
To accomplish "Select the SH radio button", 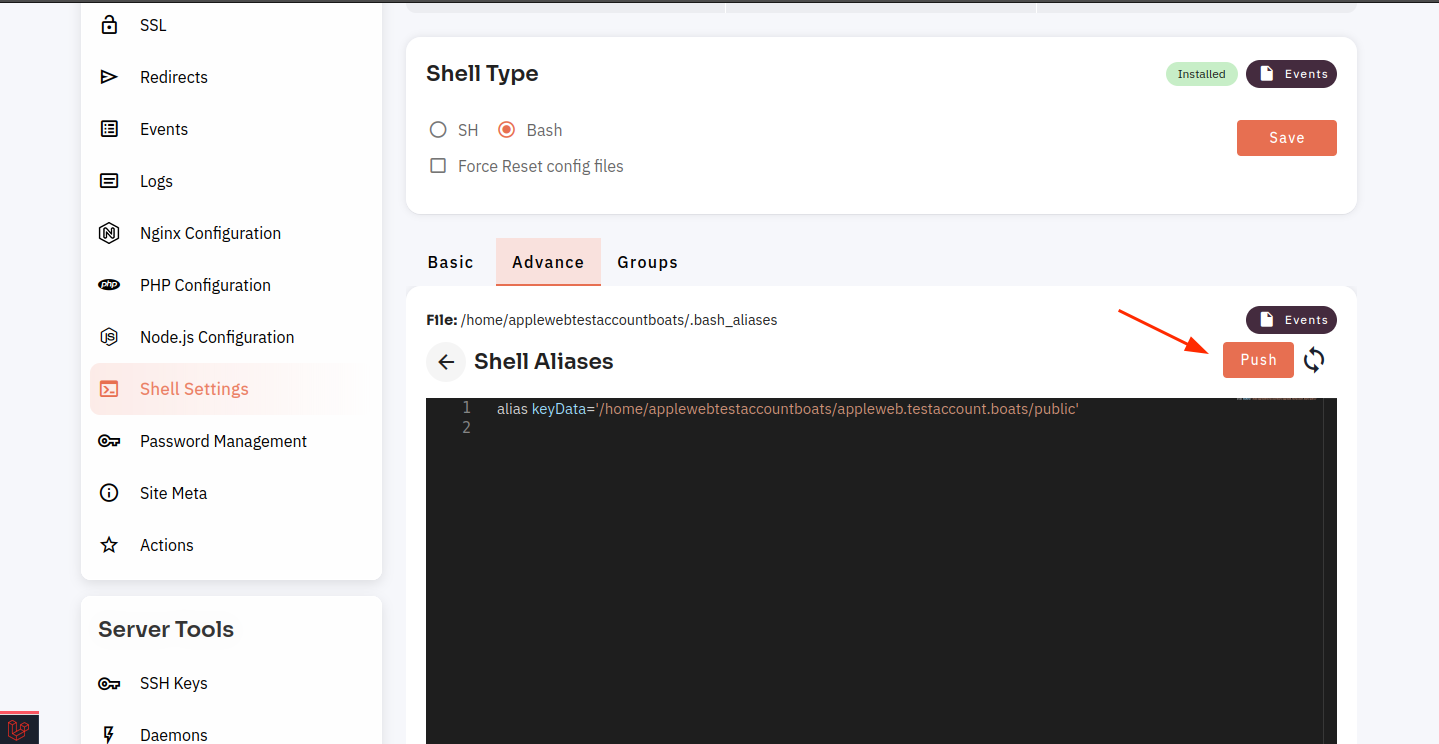I will click(438, 130).
